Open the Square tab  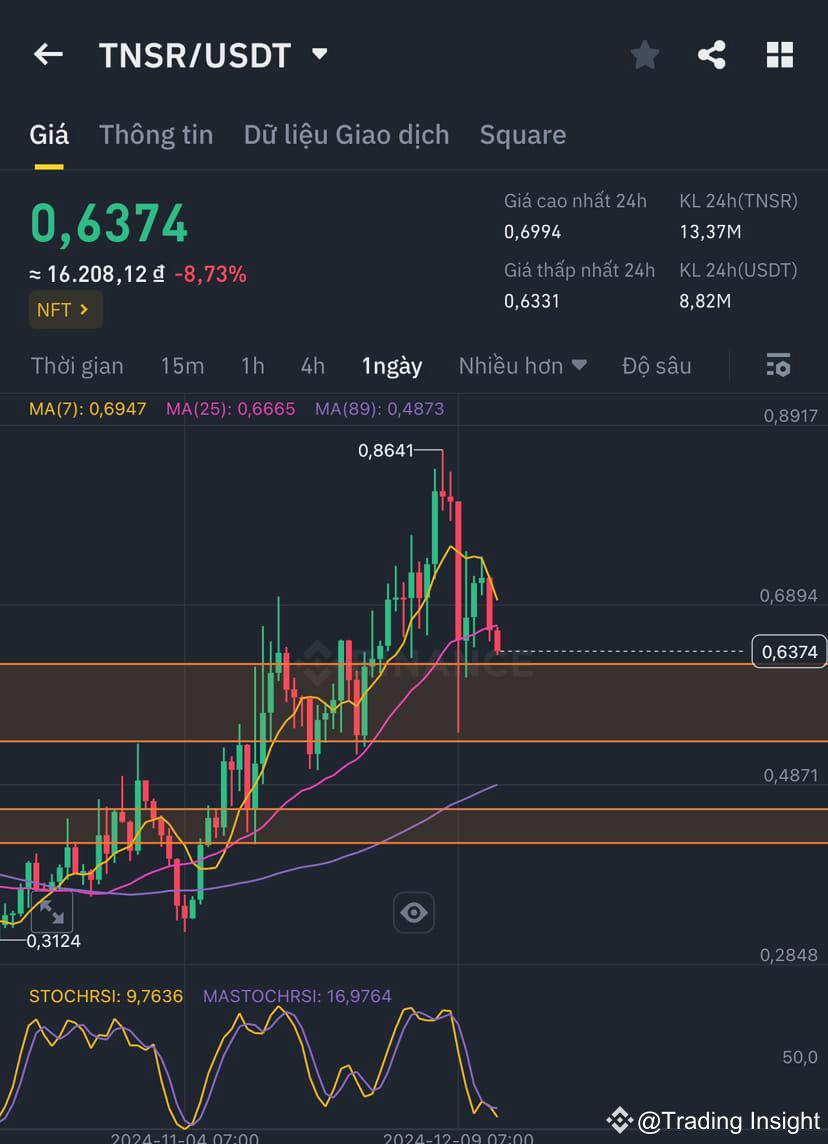click(x=523, y=134)
